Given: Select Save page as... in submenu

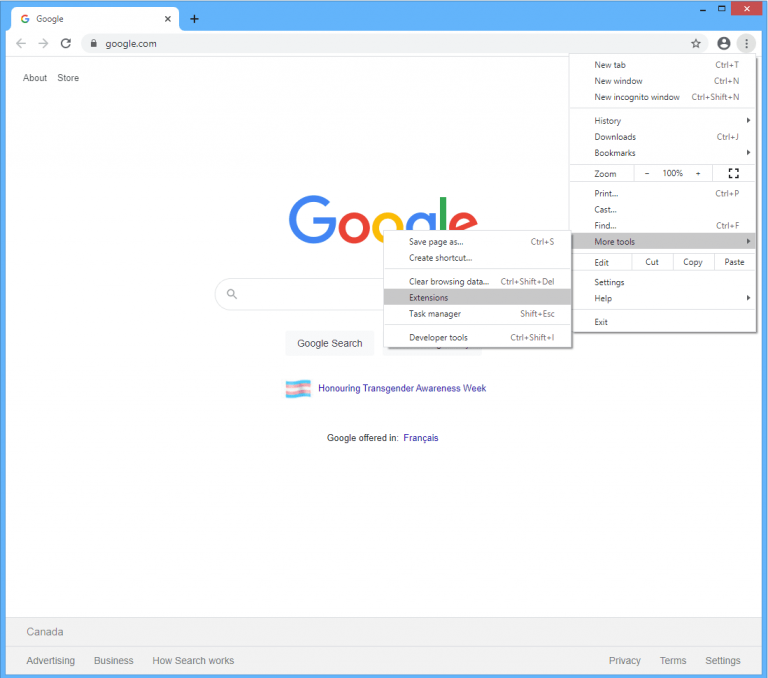Looking at the screenshot, I should pyautogui.click(x=478, y=242).
